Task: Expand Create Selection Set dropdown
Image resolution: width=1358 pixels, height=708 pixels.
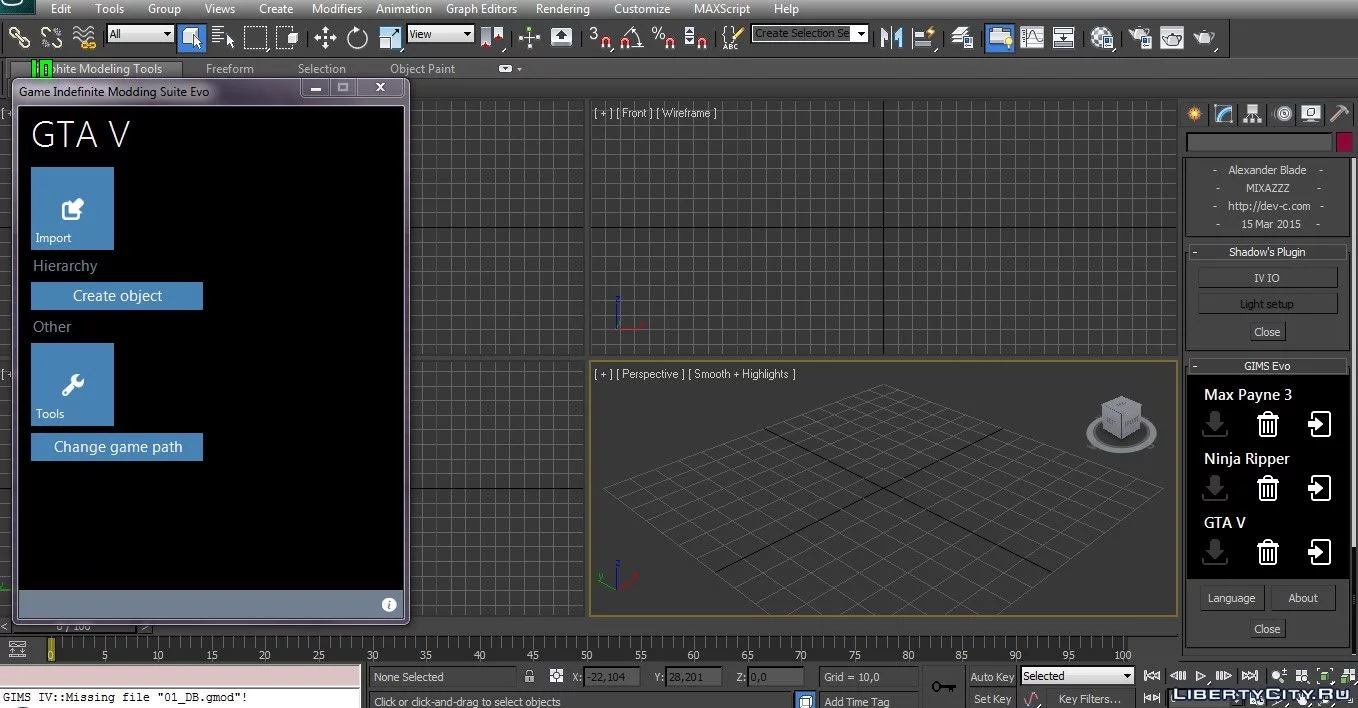Action: [861, 34]
